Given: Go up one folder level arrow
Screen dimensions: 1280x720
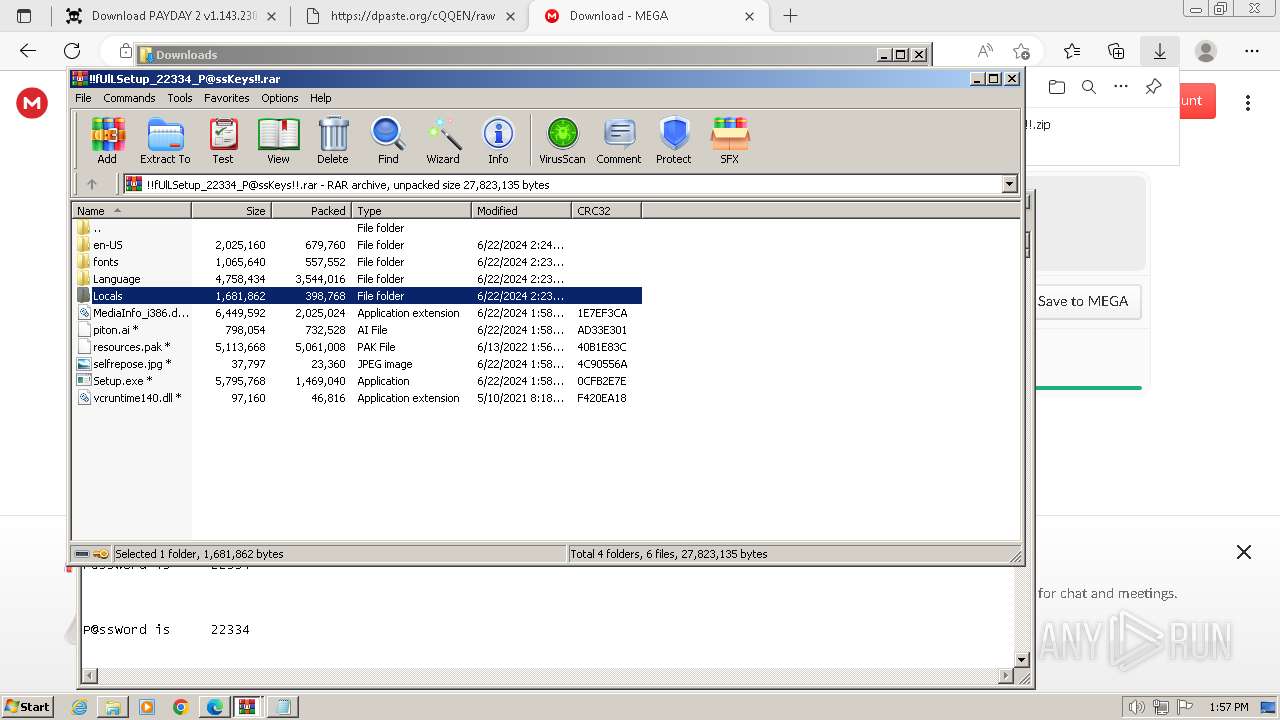Looking at the screenshot, I should (x=92, y=184).
